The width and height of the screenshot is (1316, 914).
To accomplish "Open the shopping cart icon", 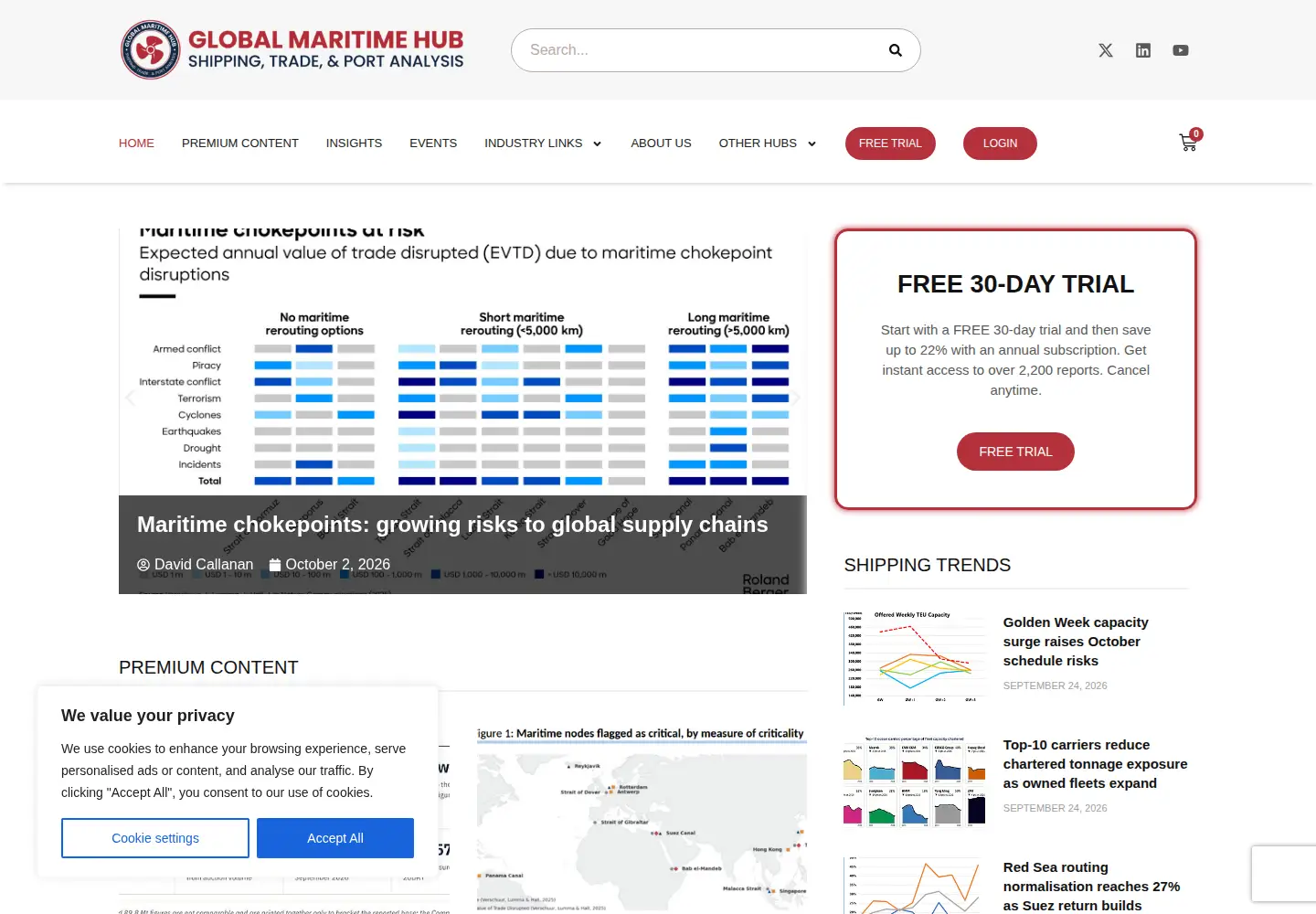I will (x=1188, y=142).
